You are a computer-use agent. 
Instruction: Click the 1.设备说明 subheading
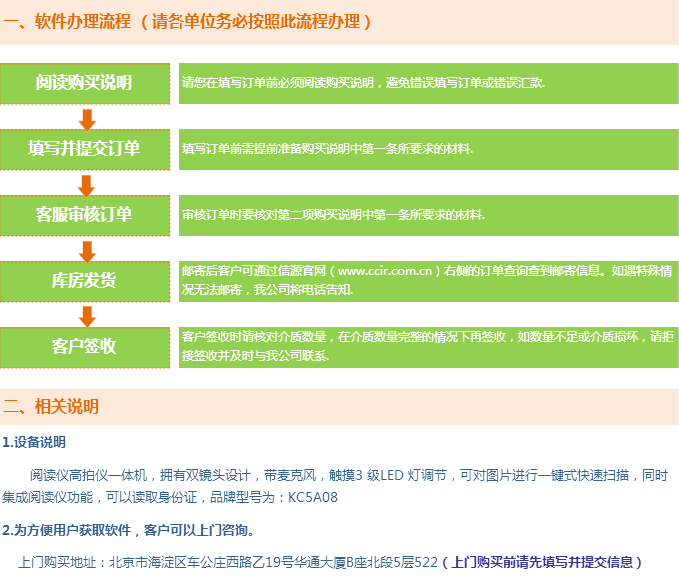(35, 441)
